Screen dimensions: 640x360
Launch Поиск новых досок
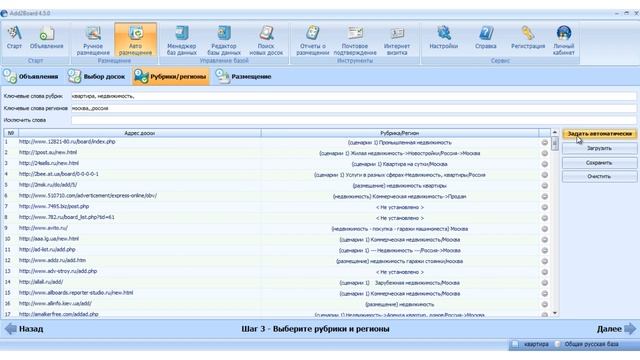pos(266,40)
